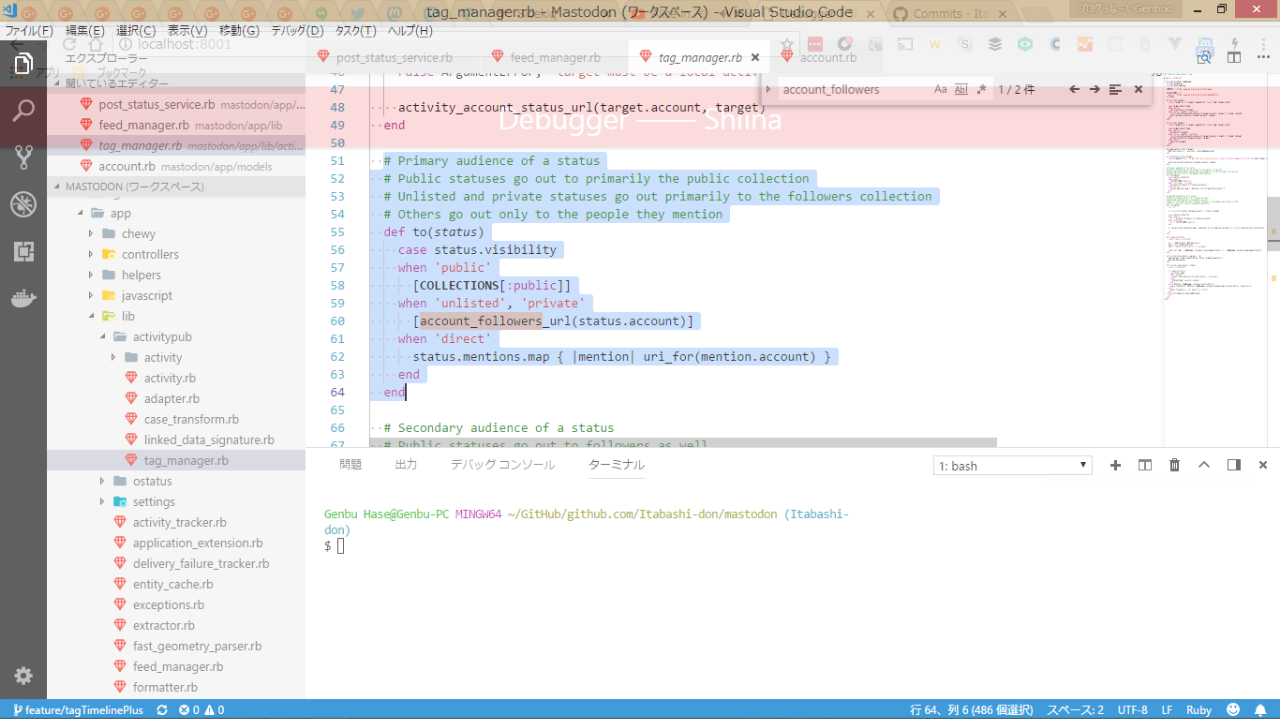Switch to the feed_manager.rb editor tab
The image size is (1280, 719).
pos(554,58)
